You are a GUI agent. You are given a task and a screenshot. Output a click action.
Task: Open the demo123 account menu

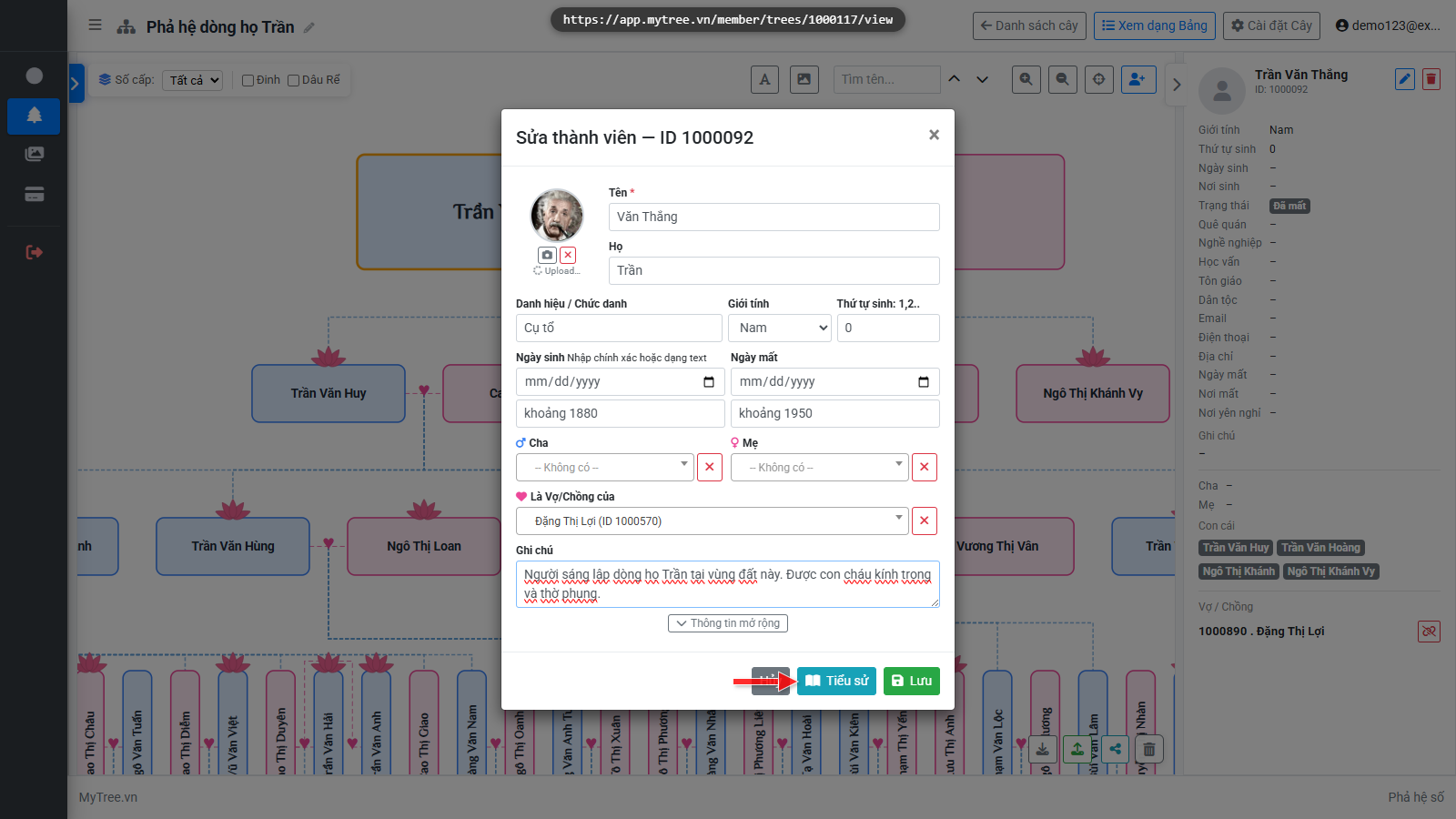tap(1388, 25)
